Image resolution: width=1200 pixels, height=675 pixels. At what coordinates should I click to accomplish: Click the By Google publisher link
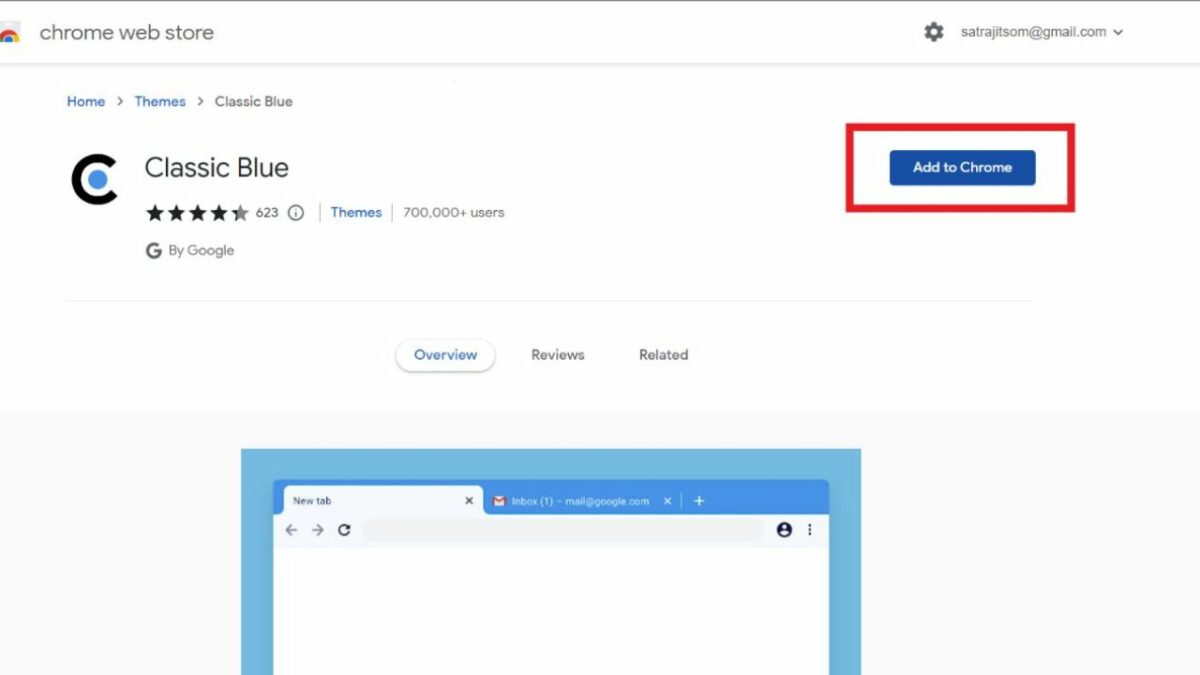point(200,250)
